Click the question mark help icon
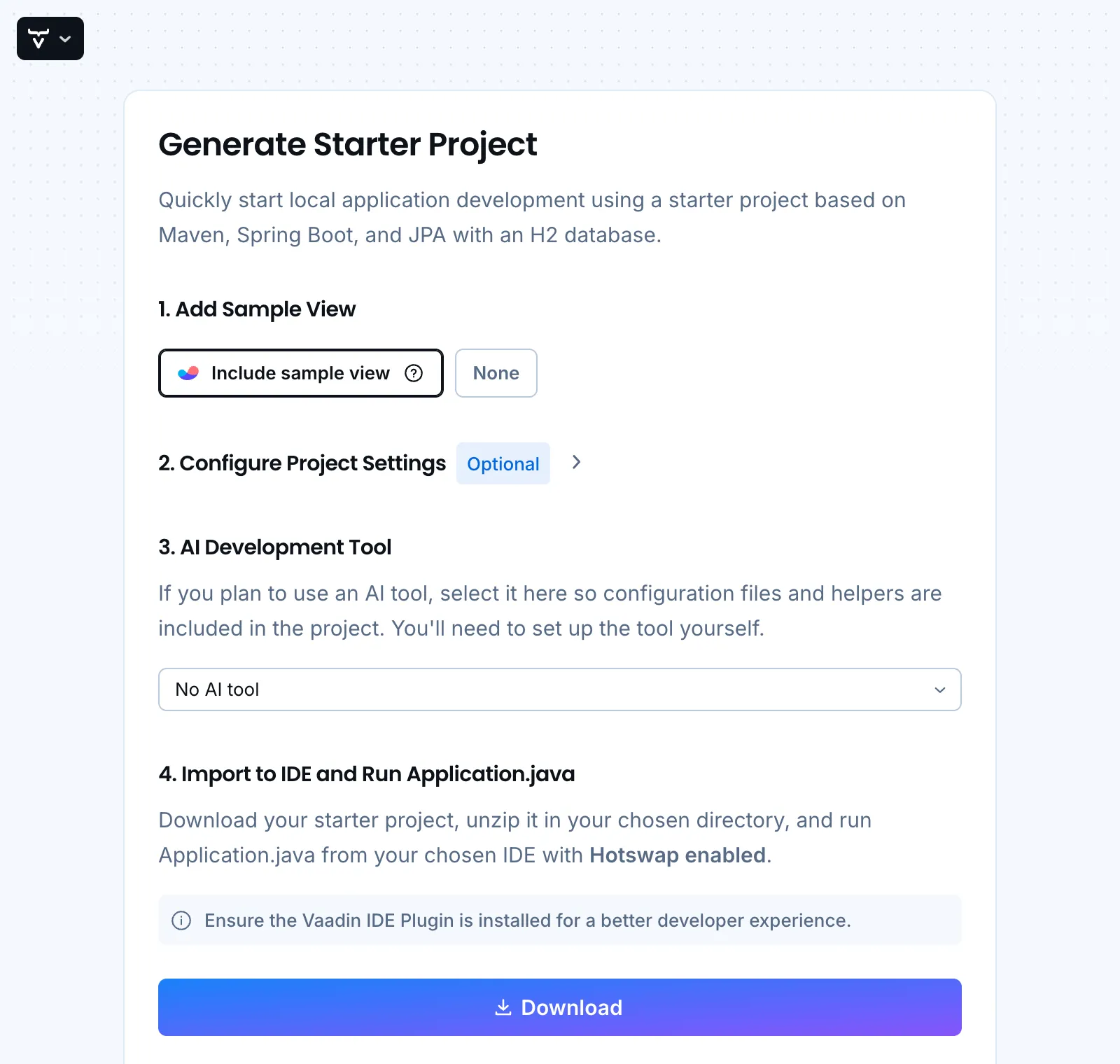The height and width of the screenshot is (1064, 1120). coord(414,373)
